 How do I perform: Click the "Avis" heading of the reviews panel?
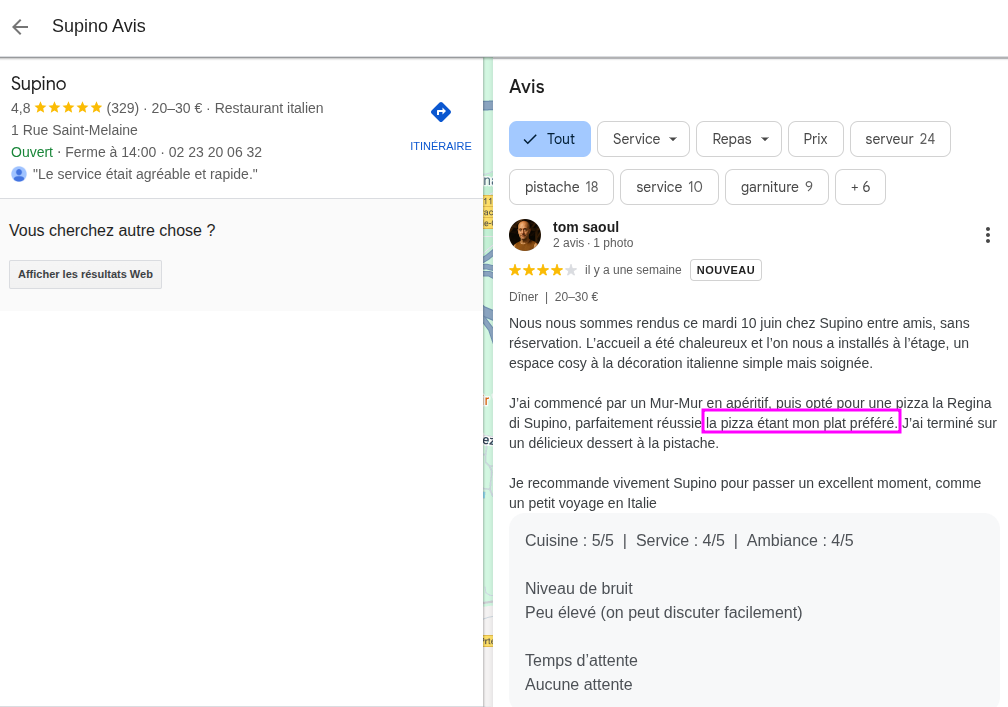tap(526, 87)
